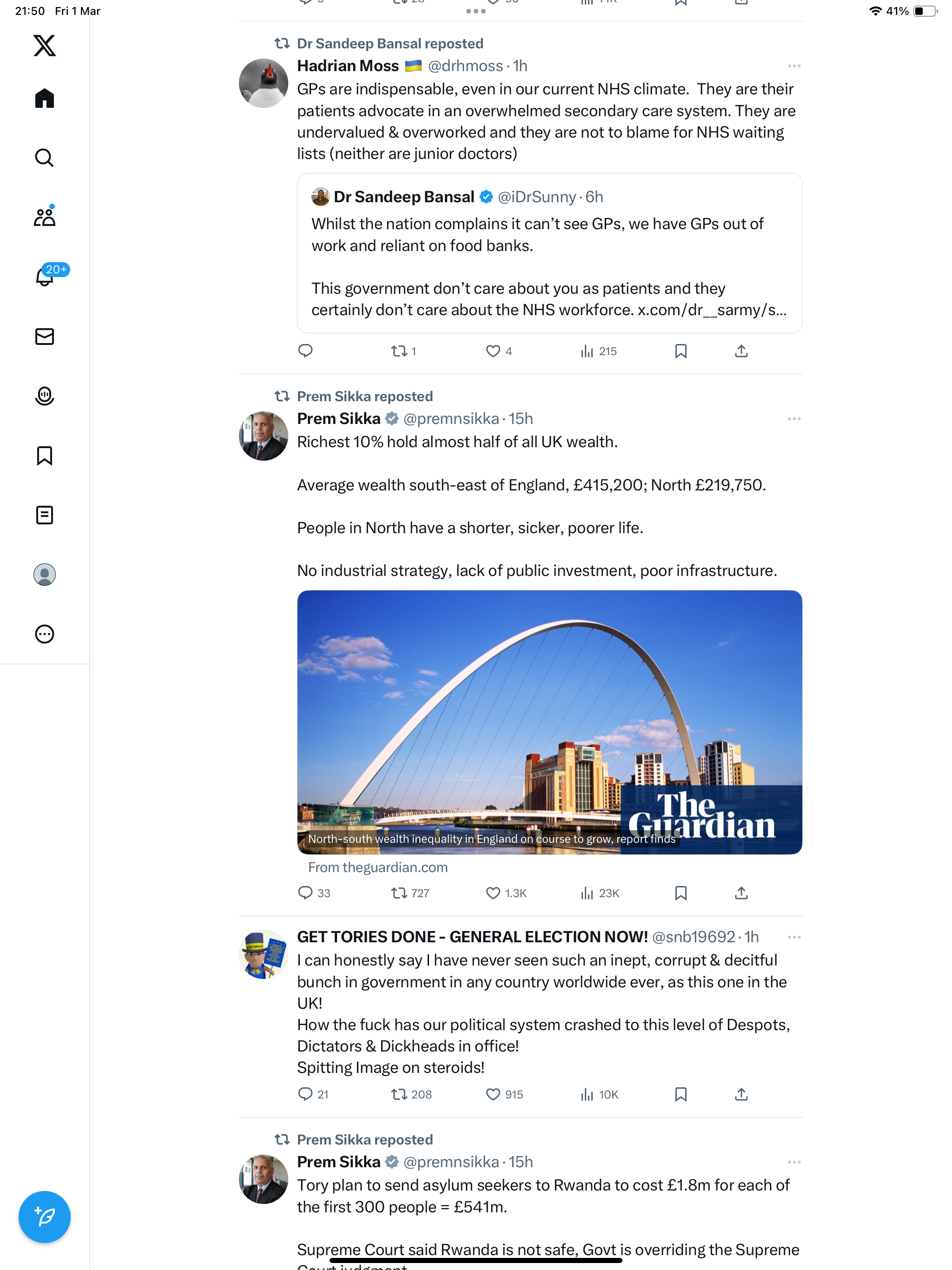Open Communities from the sidebar
952x1270 pixels.
(44, 217)
